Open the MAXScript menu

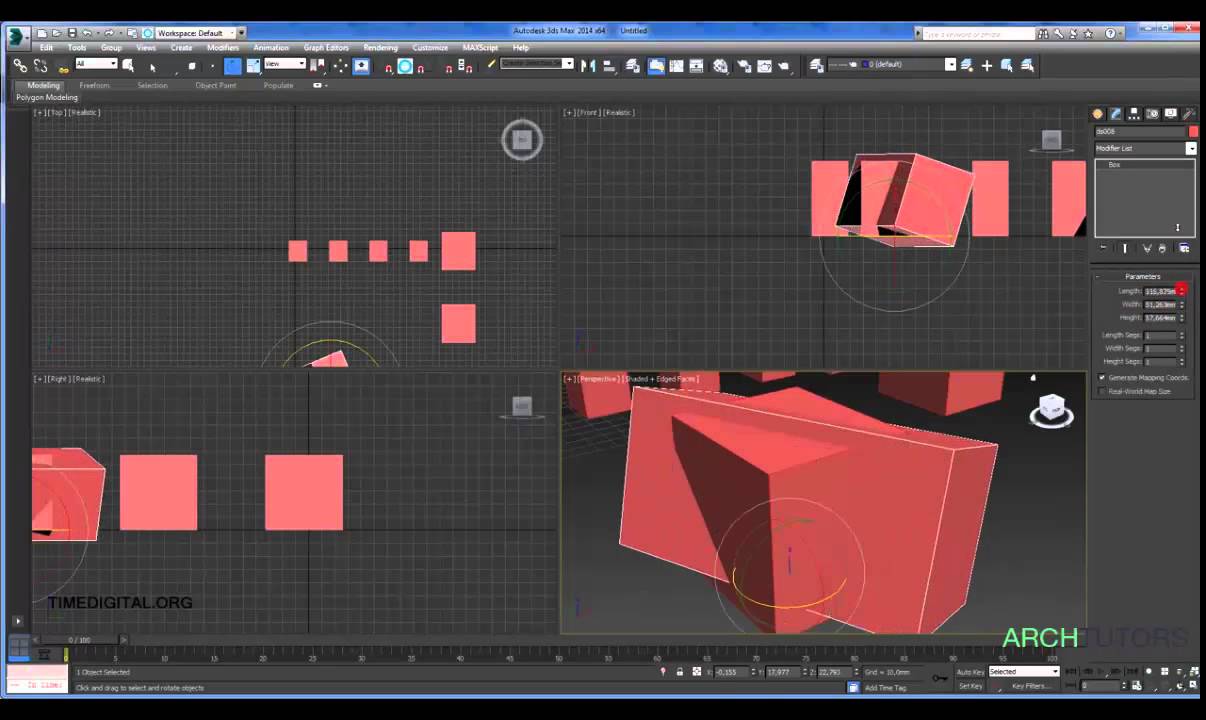coord(480,48)
